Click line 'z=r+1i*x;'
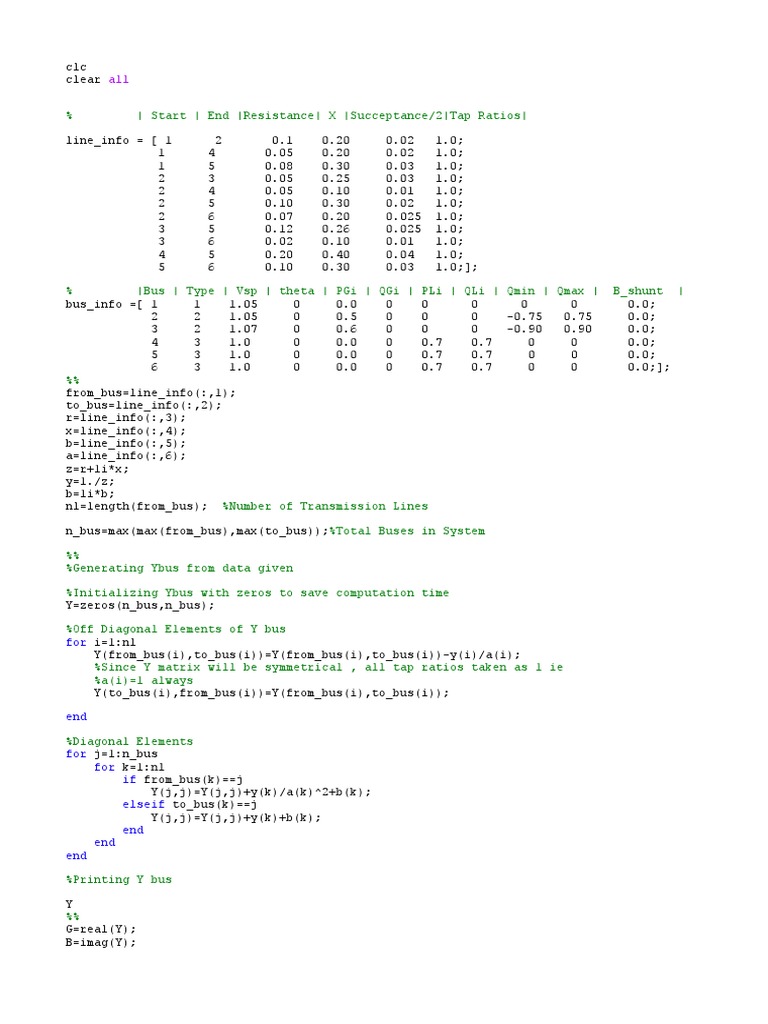 [x=97, y=469]
